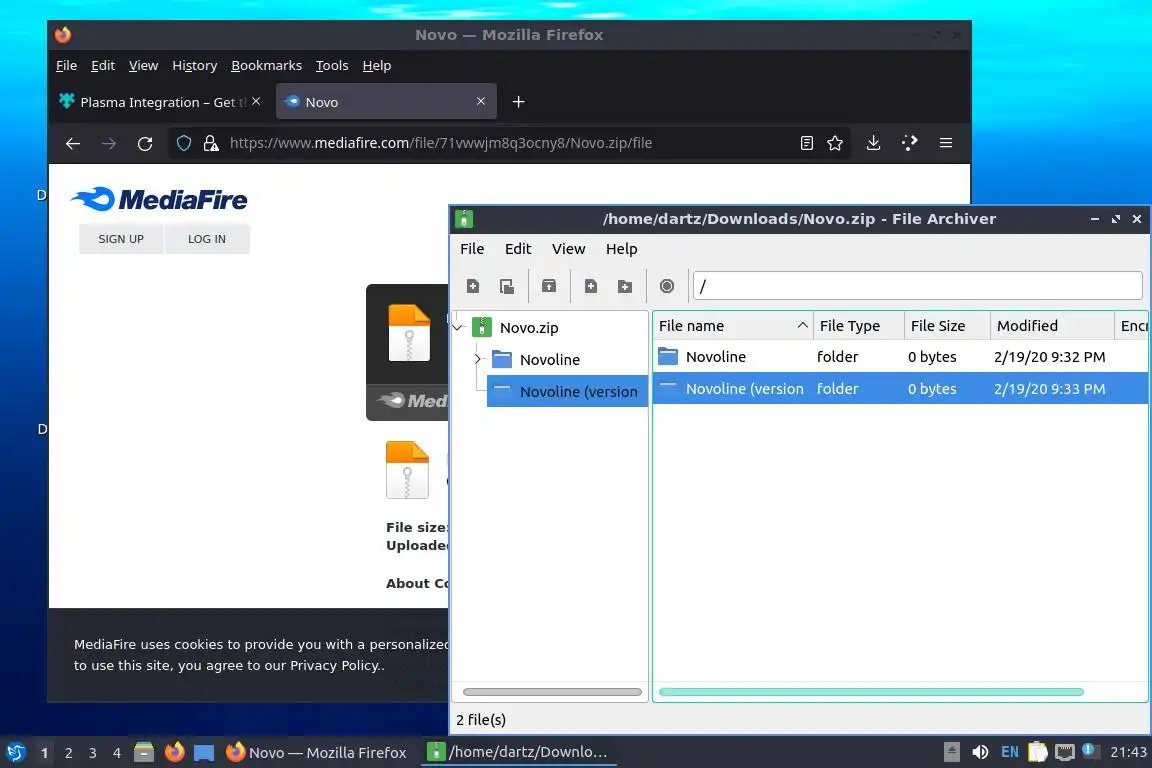
Task: Open Firefox tracking protection shield
Action: (x=184, y=143)
